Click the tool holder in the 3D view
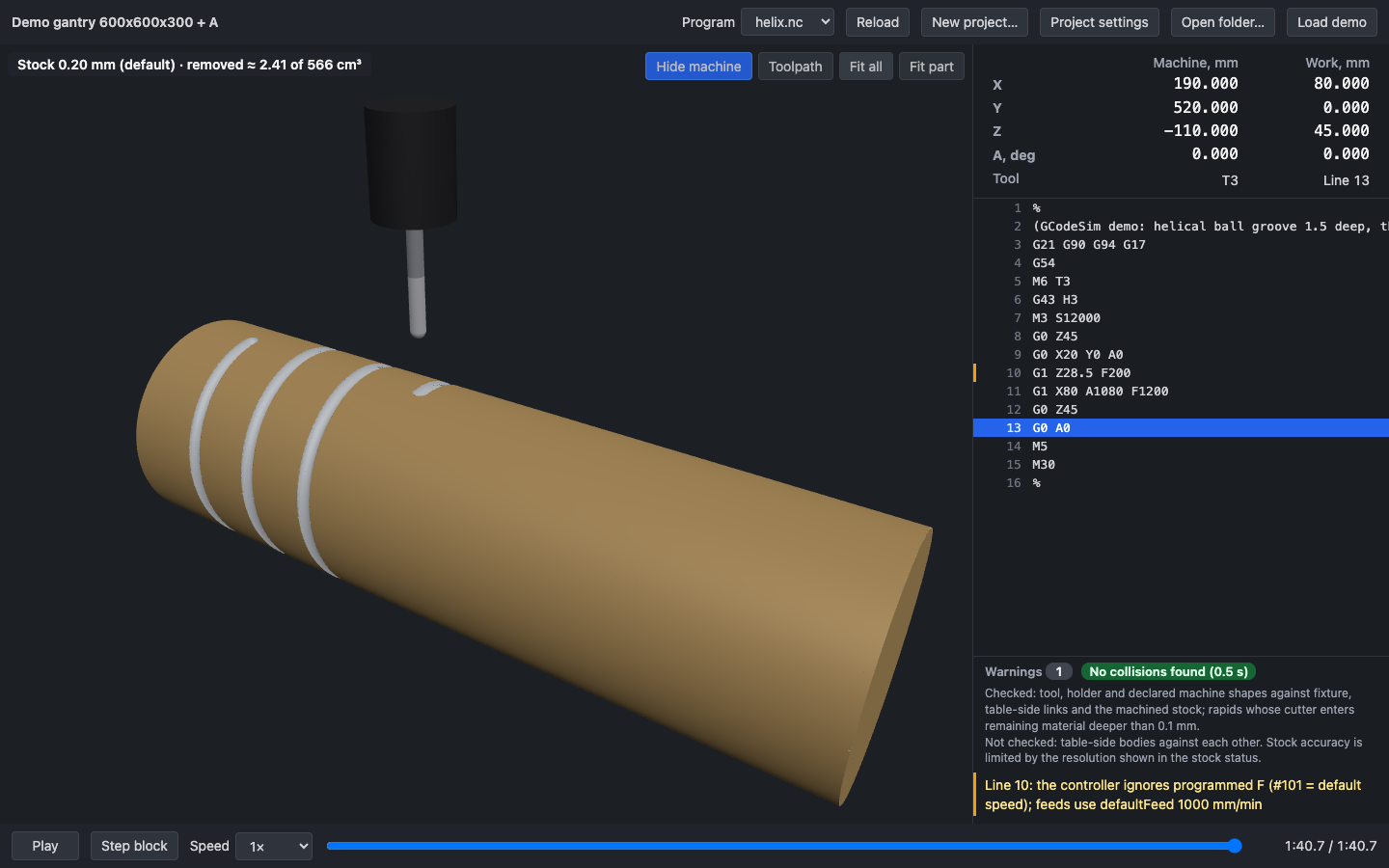The height and width of the screenshot is (868, 1389). click(410, 162)
